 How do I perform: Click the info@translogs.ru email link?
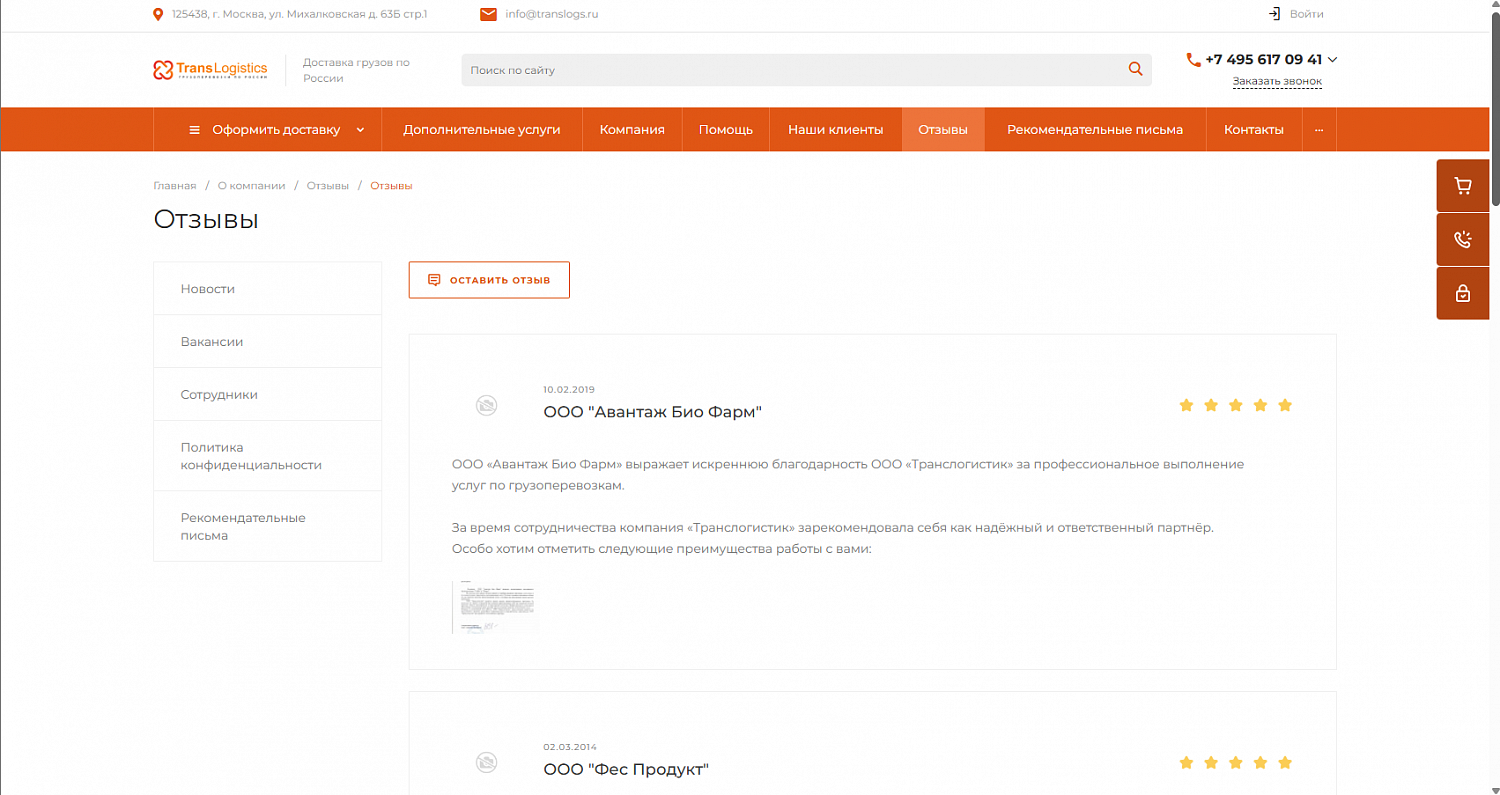click(x=552, y=14)
